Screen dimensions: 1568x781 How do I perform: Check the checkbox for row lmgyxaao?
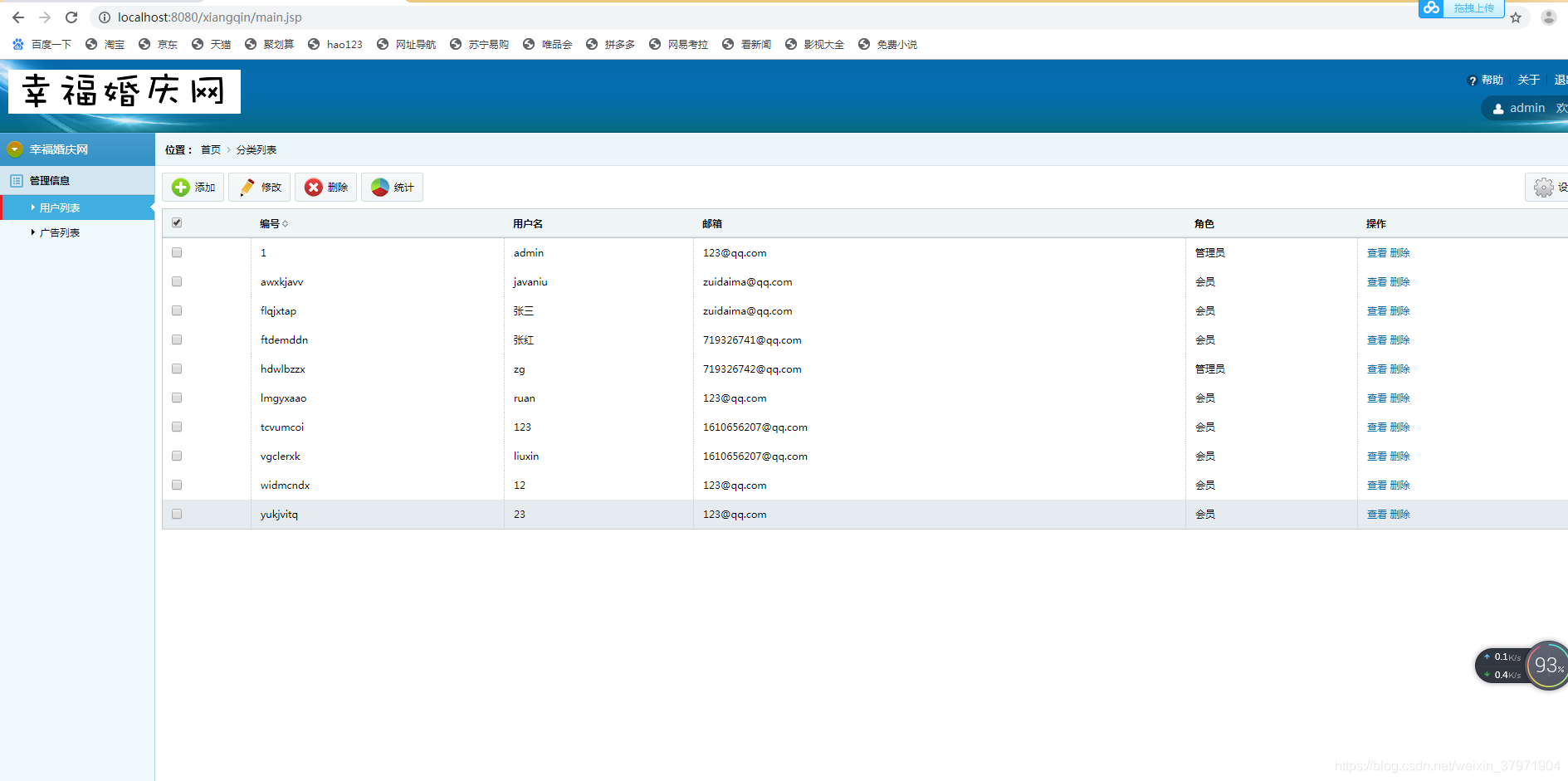point(177,398)
